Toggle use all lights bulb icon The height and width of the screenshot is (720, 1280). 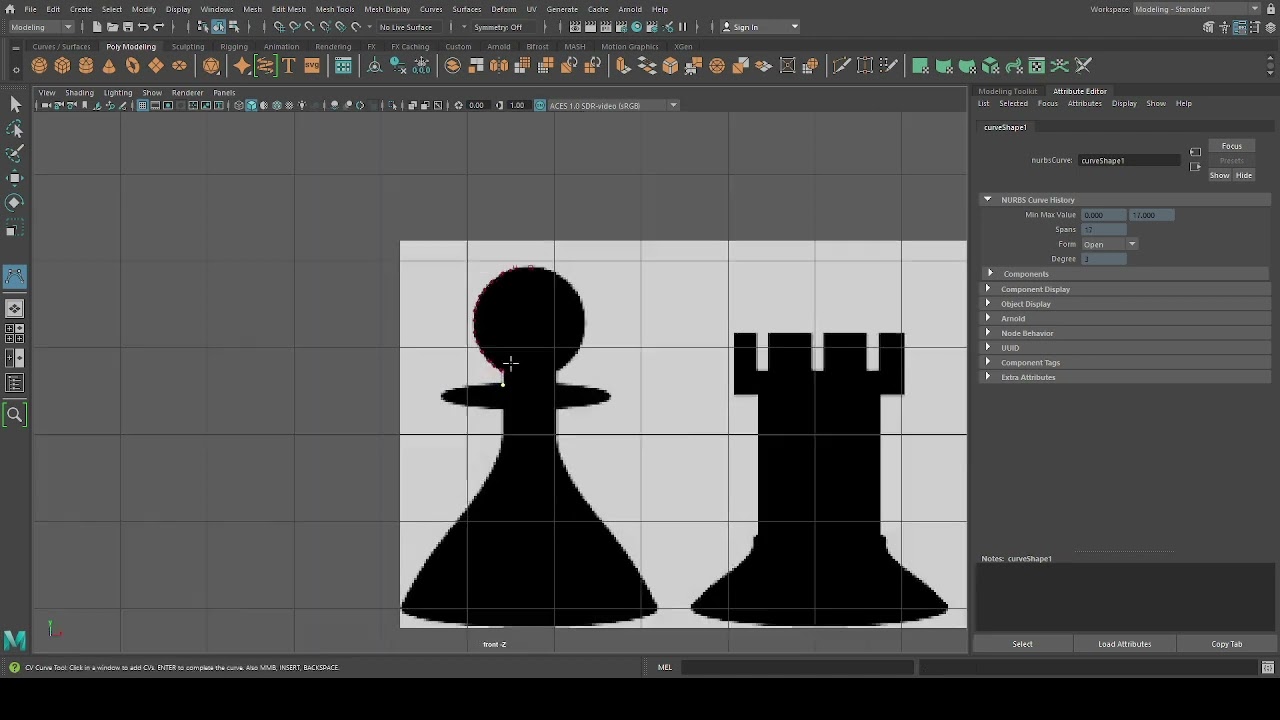pos(302,105)
